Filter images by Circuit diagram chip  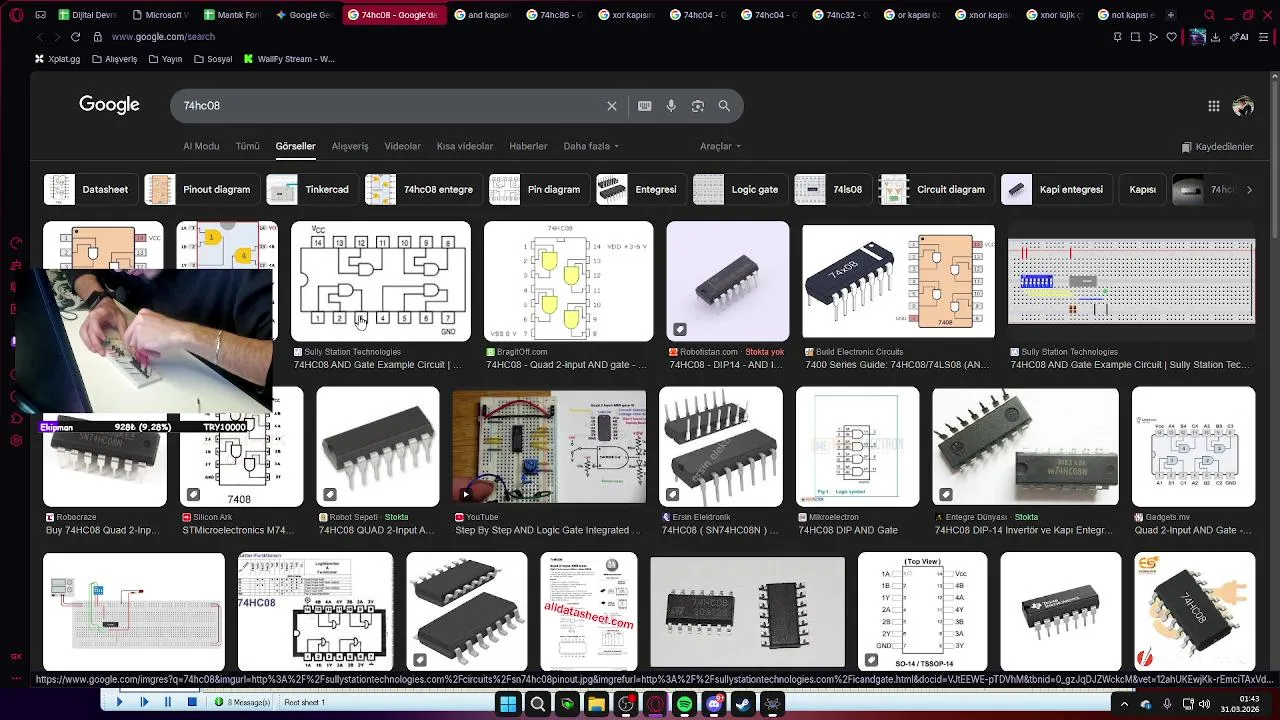[x=935, y=189]
